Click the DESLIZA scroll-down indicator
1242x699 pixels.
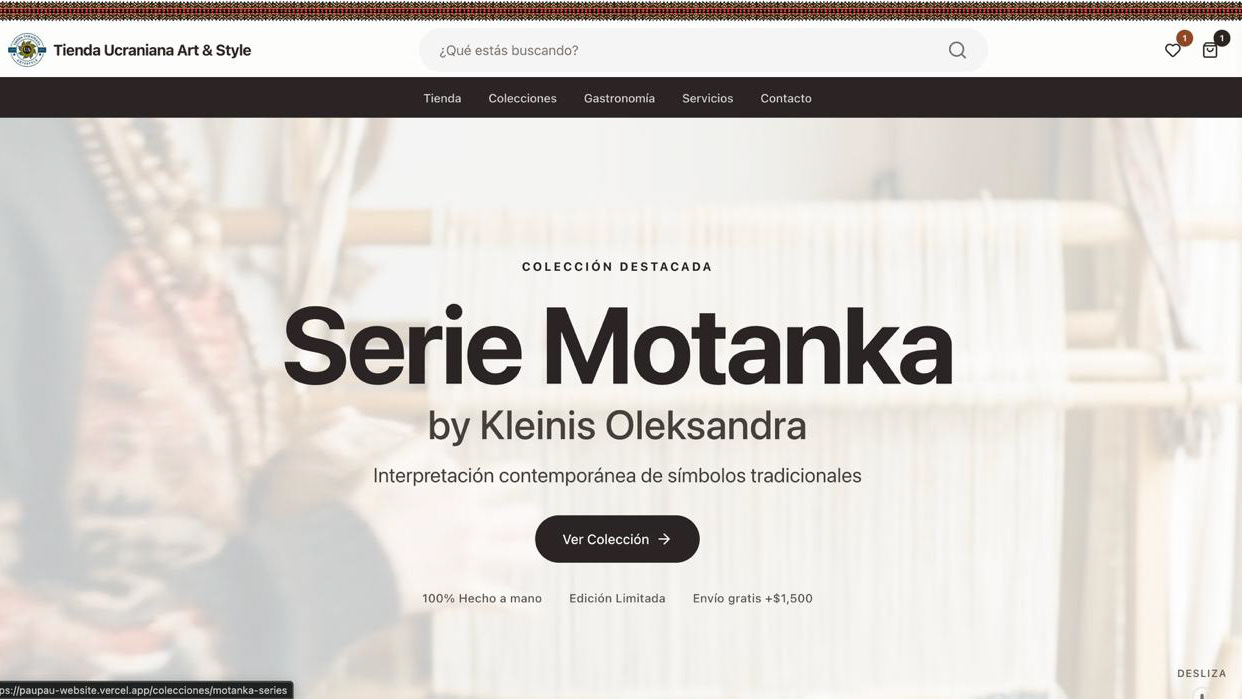[1201, 674]
